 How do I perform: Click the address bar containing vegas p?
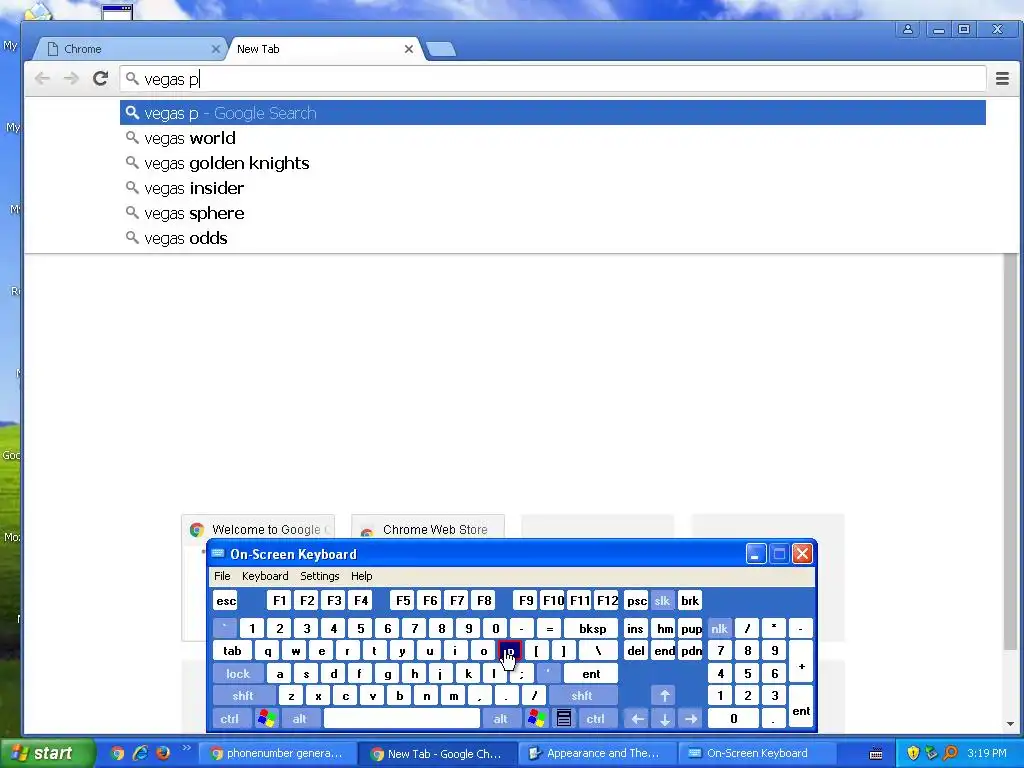pyautogui.click(x=552, y=79)
